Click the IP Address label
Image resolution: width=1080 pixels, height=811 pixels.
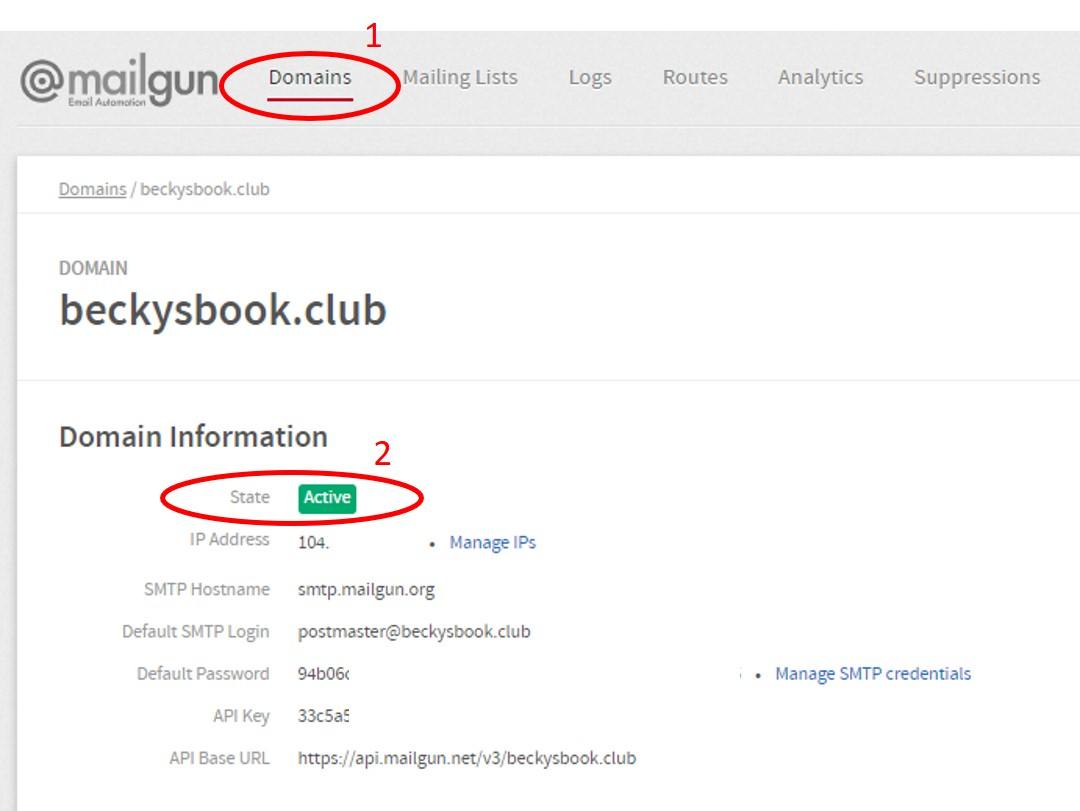[229, 540]
